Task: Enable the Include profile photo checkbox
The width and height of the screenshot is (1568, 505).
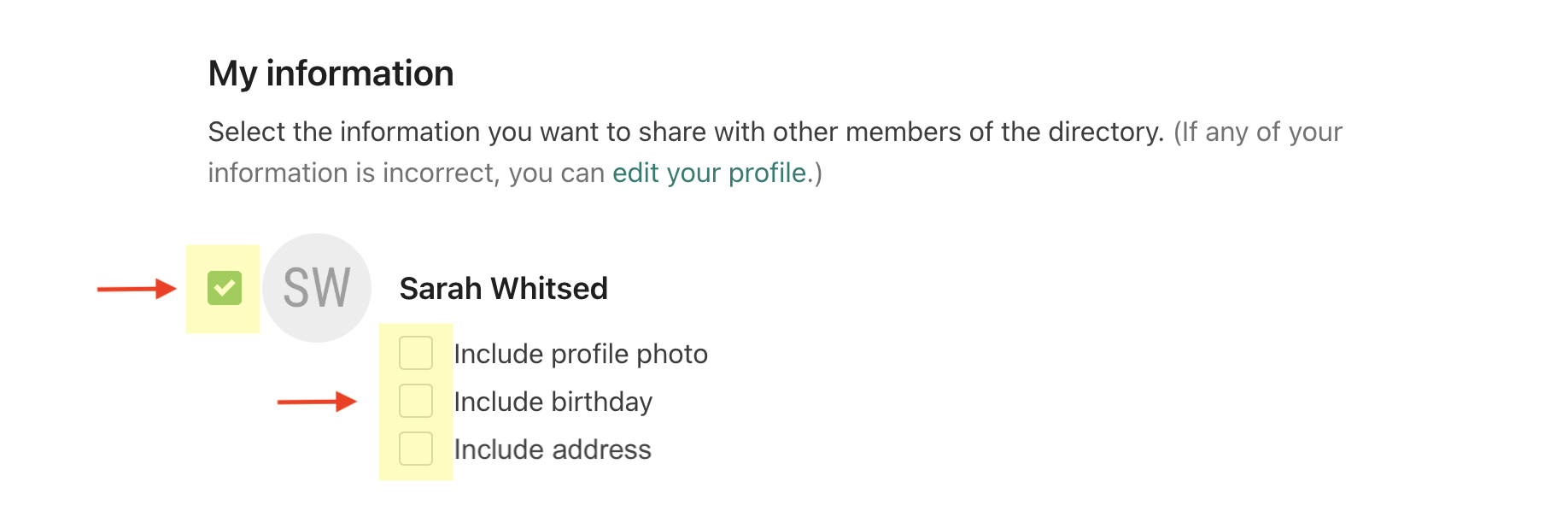Action: pyautogui.click(x=416, y=353)
